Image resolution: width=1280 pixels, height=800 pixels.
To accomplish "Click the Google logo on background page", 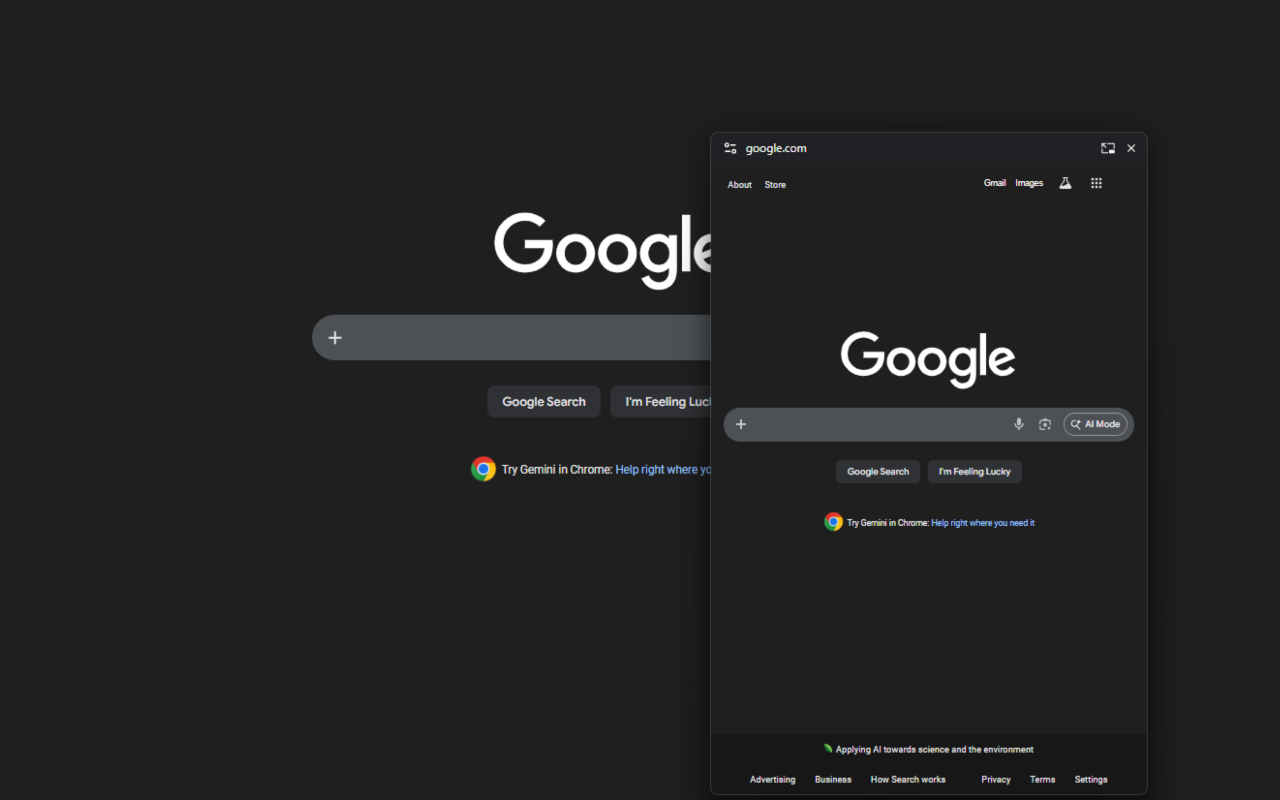I will coord(603,250).
